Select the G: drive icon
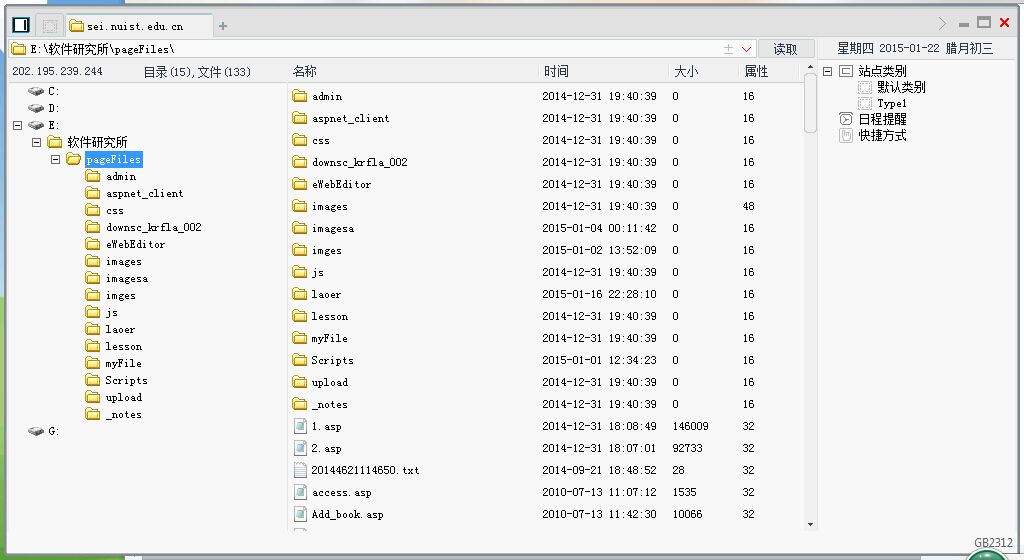 coord(36,431)
